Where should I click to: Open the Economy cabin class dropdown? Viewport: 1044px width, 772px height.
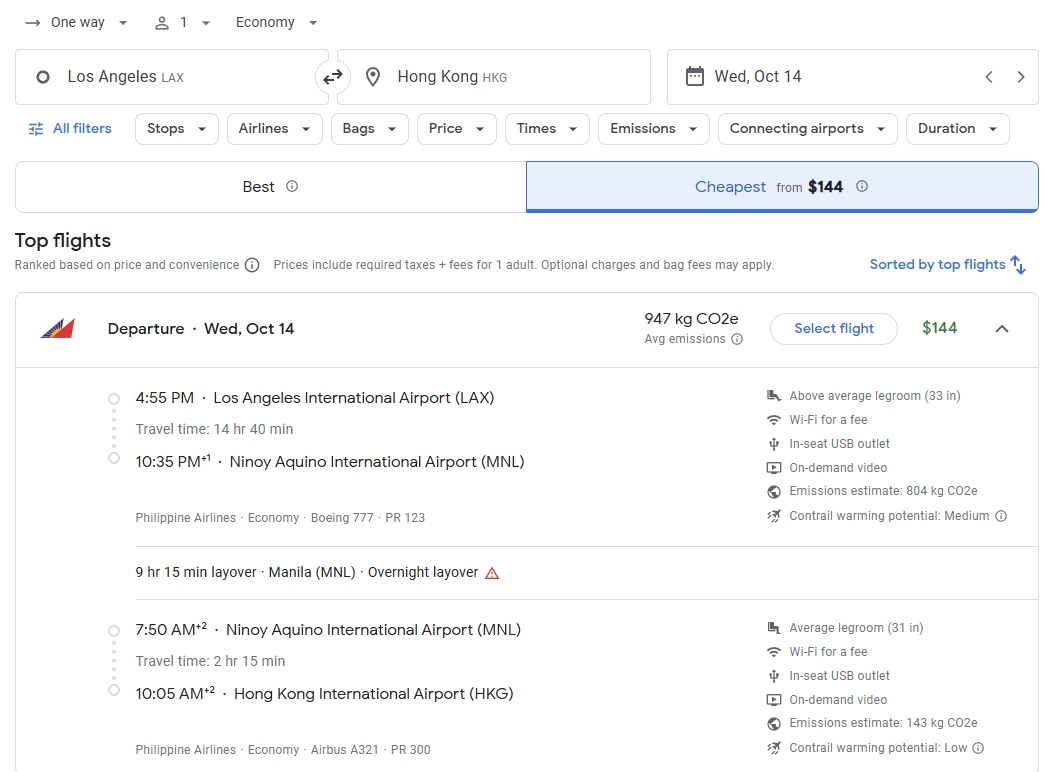pos(276,23)
